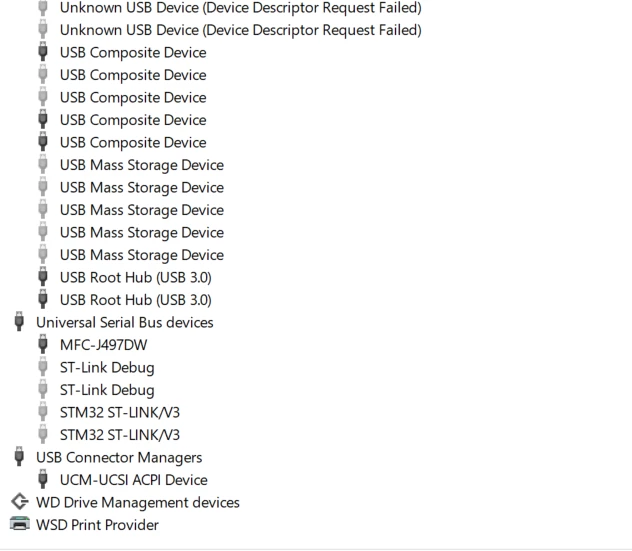The image size is (632, 551).
Task: Click the USB Connector Managers category icon
Action: [x=19, y=457]
